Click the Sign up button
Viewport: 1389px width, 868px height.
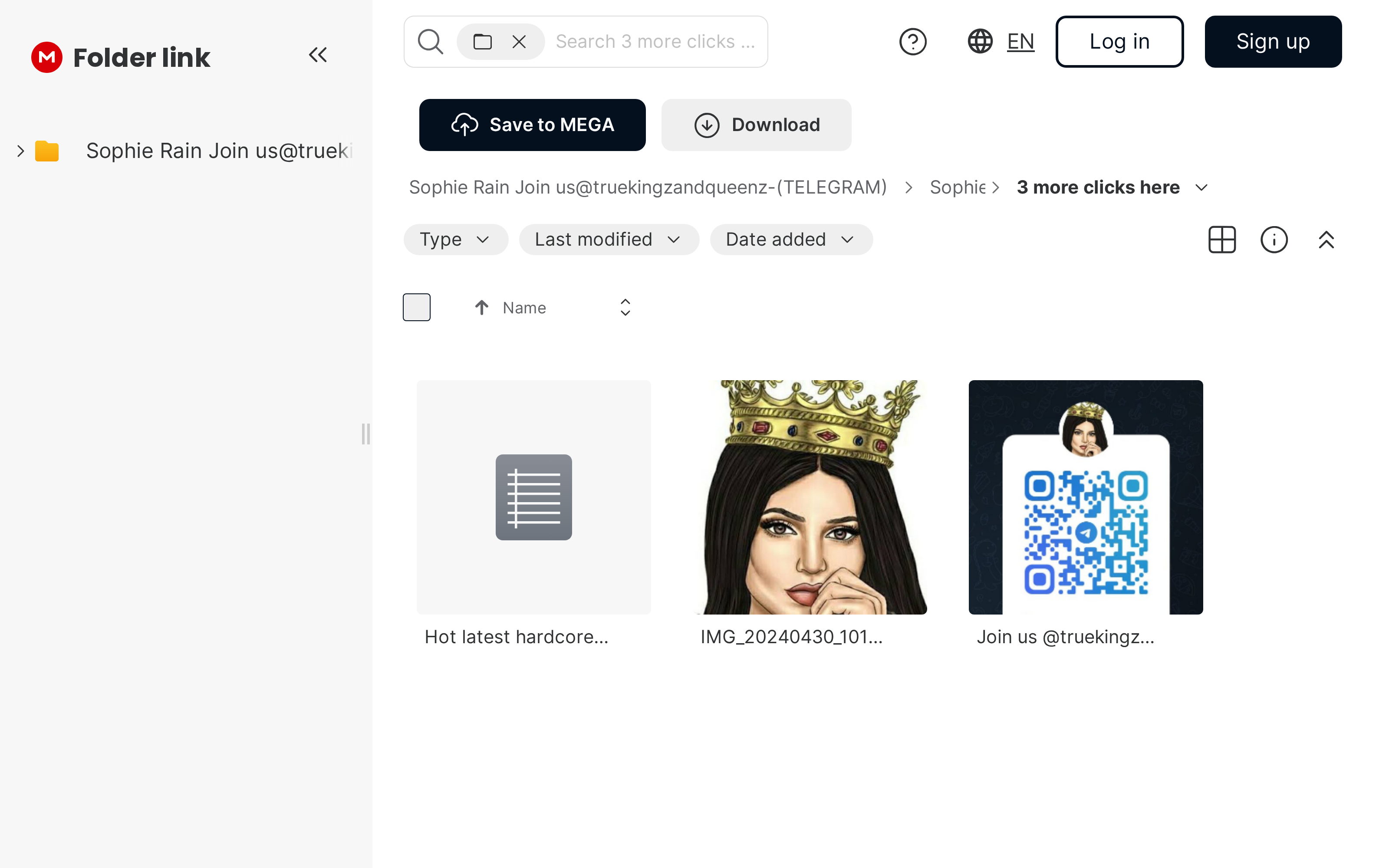coord(1273,42)
